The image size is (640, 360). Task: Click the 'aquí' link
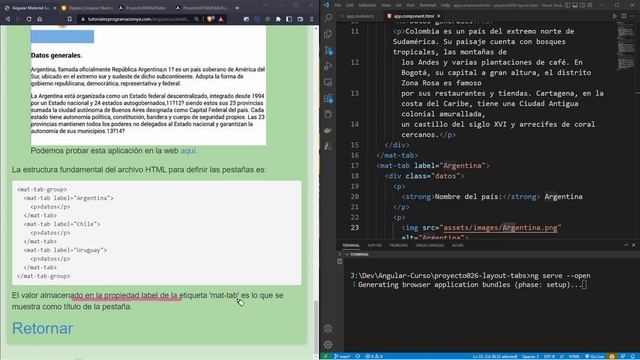pyautogui.click(x=188, y=151)
